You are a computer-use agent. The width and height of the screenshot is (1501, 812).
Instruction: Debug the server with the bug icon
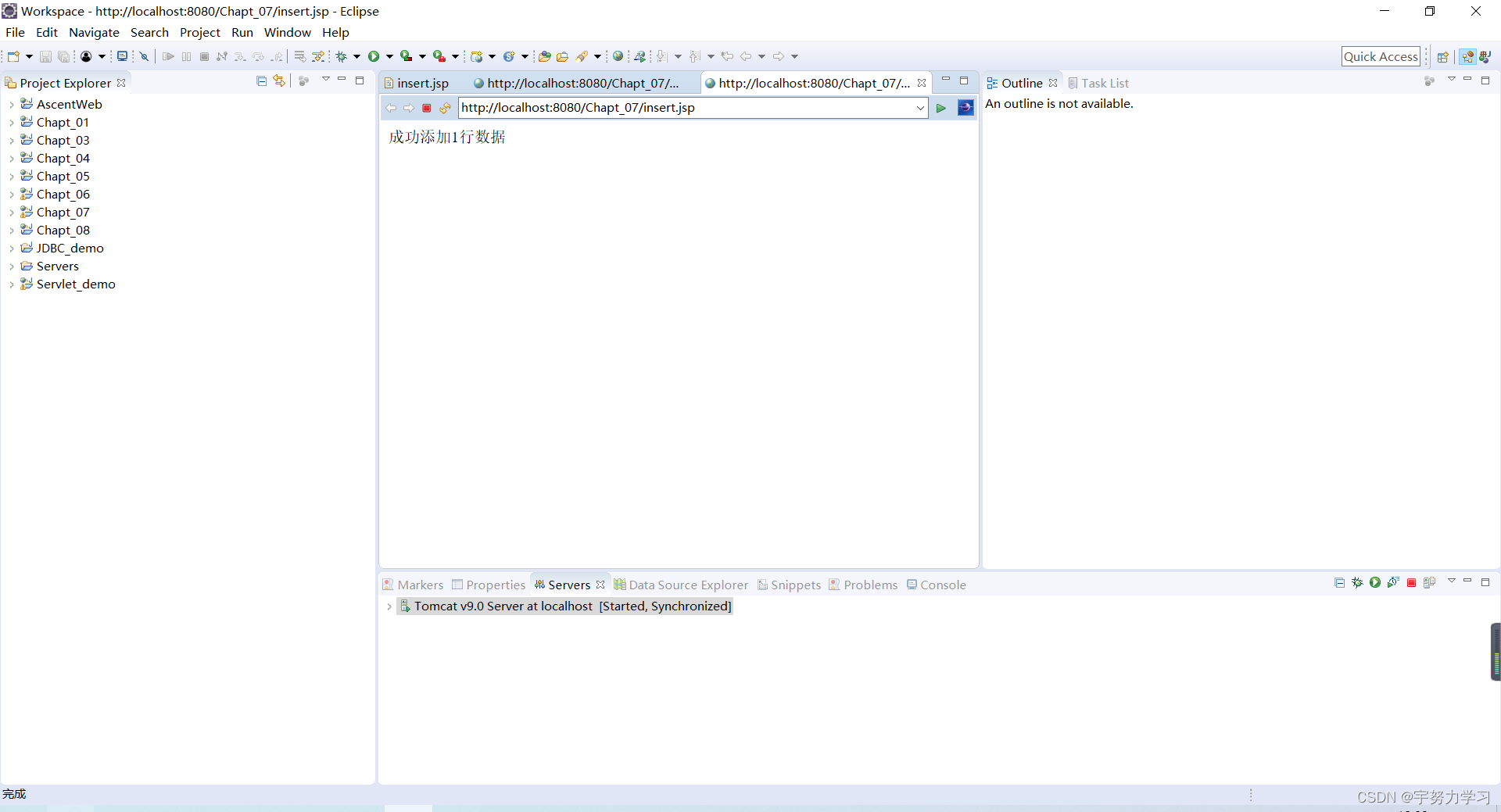[1357, 583]
